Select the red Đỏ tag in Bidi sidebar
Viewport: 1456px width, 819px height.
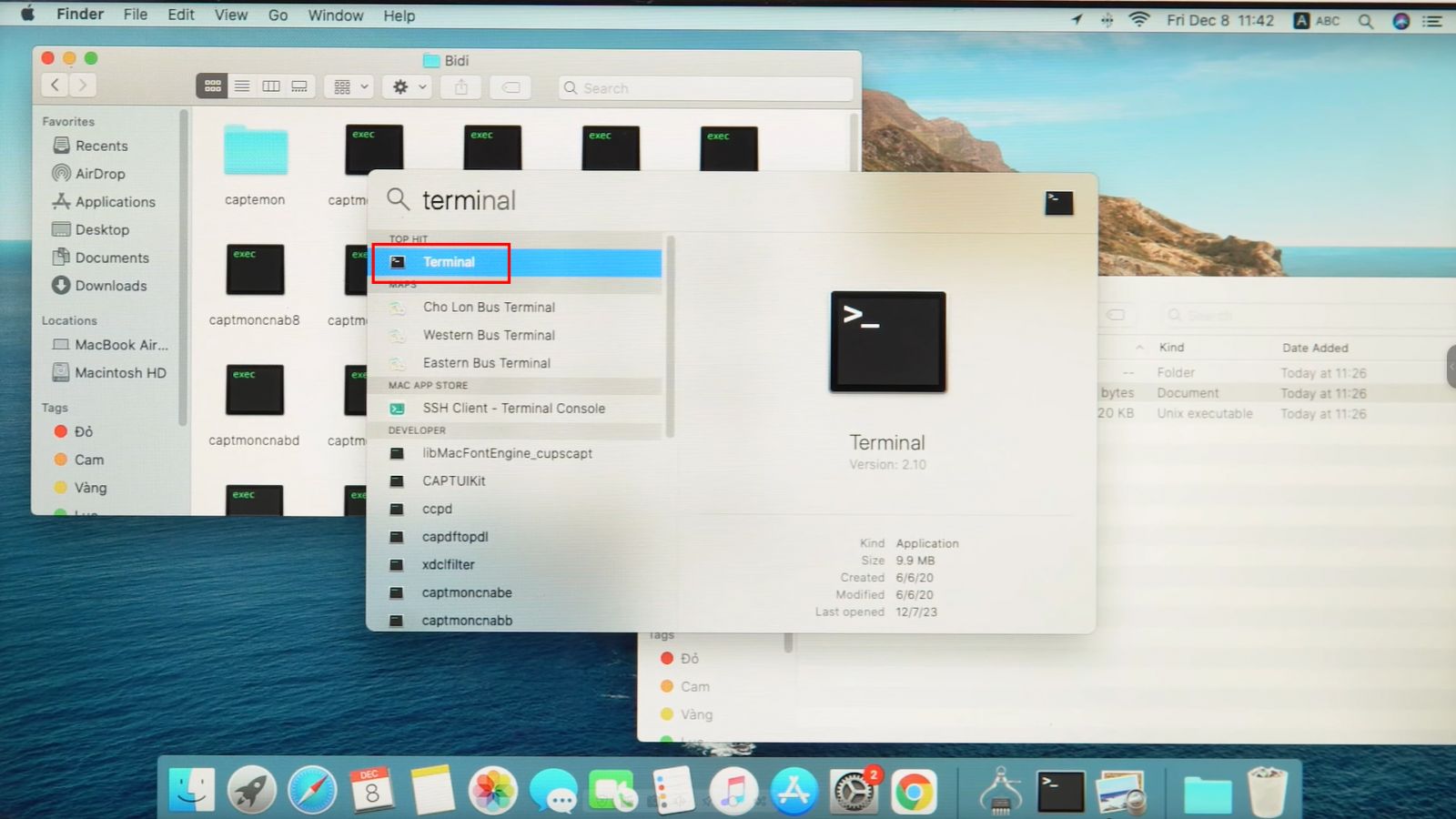pos(73,432)
